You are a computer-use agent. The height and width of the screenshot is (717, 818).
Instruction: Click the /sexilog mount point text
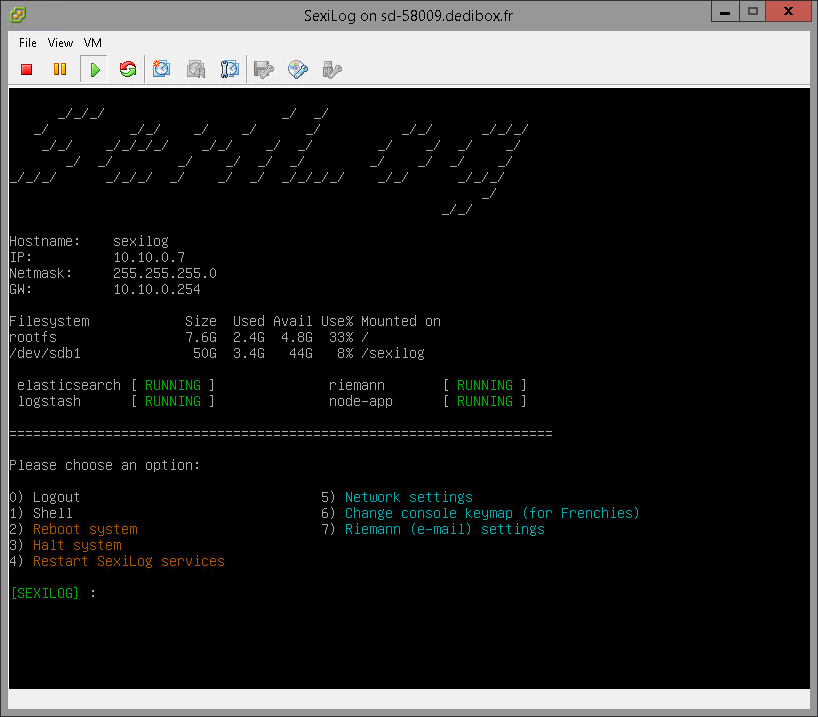[393, 353]
